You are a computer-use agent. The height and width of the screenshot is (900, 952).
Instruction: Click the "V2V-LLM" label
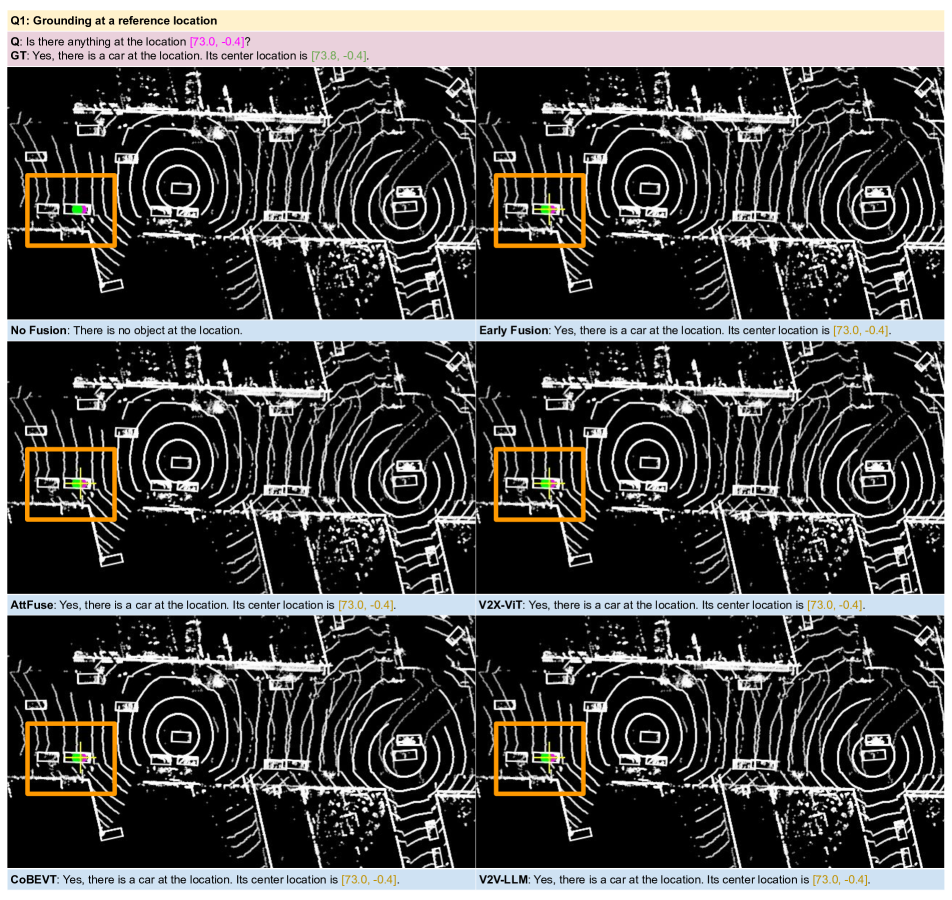coord(503,879)
